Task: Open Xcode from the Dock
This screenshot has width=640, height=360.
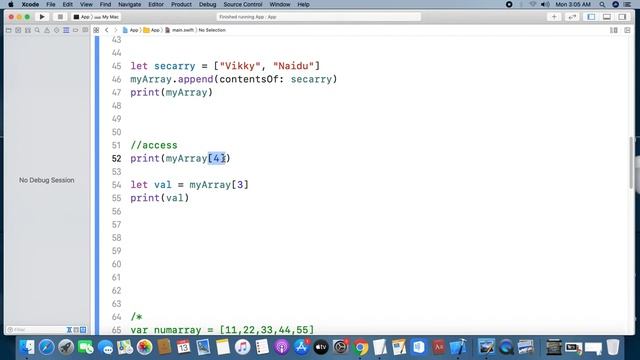Action: tap(458, 347)
